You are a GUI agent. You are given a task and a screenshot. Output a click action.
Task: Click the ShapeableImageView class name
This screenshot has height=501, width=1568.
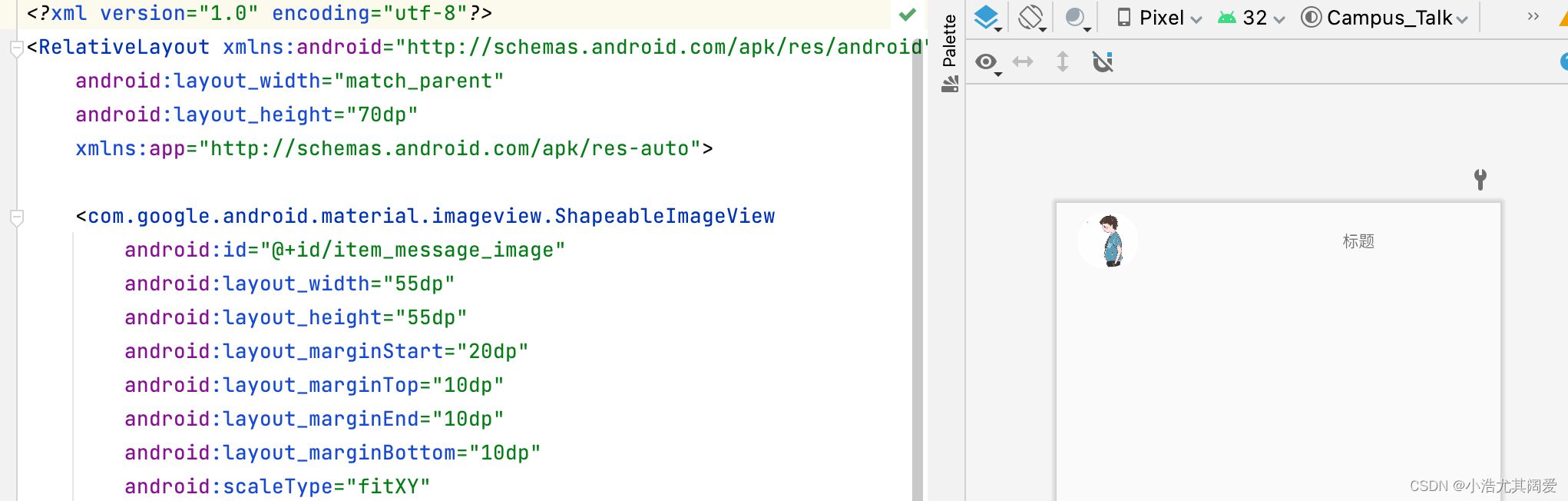[665, 216]
